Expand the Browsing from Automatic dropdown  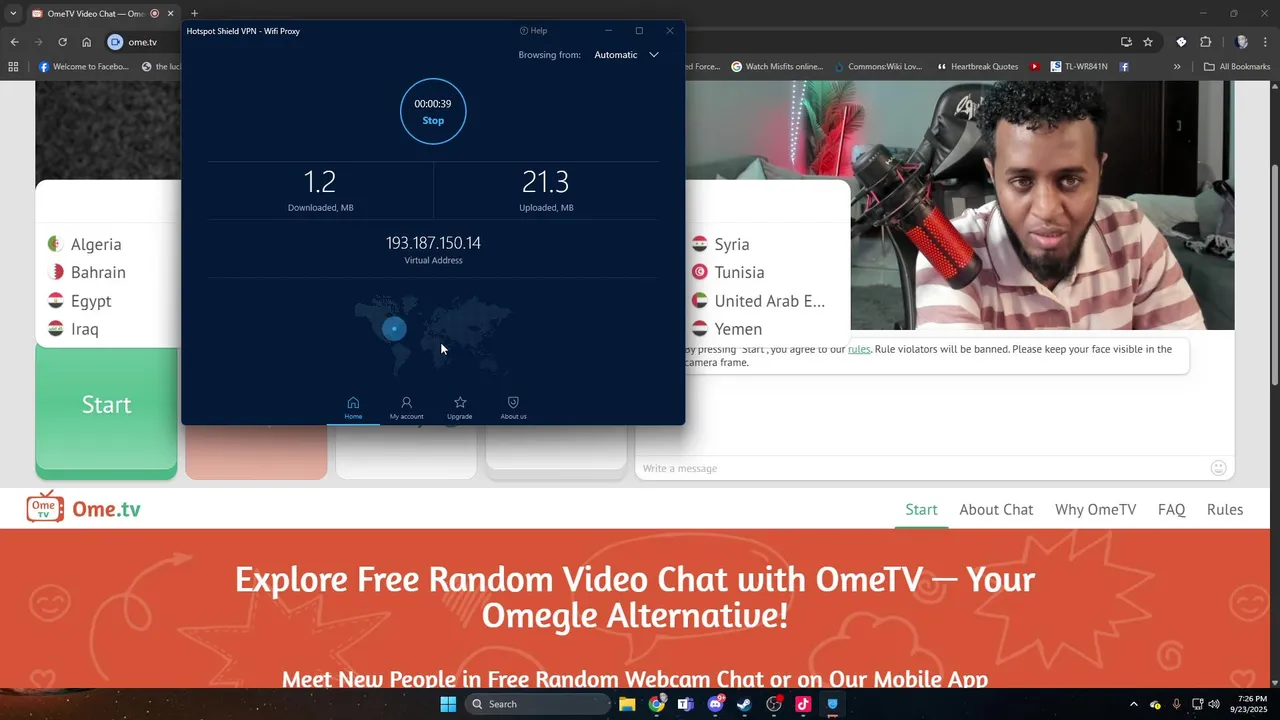(x=627, y=55)
